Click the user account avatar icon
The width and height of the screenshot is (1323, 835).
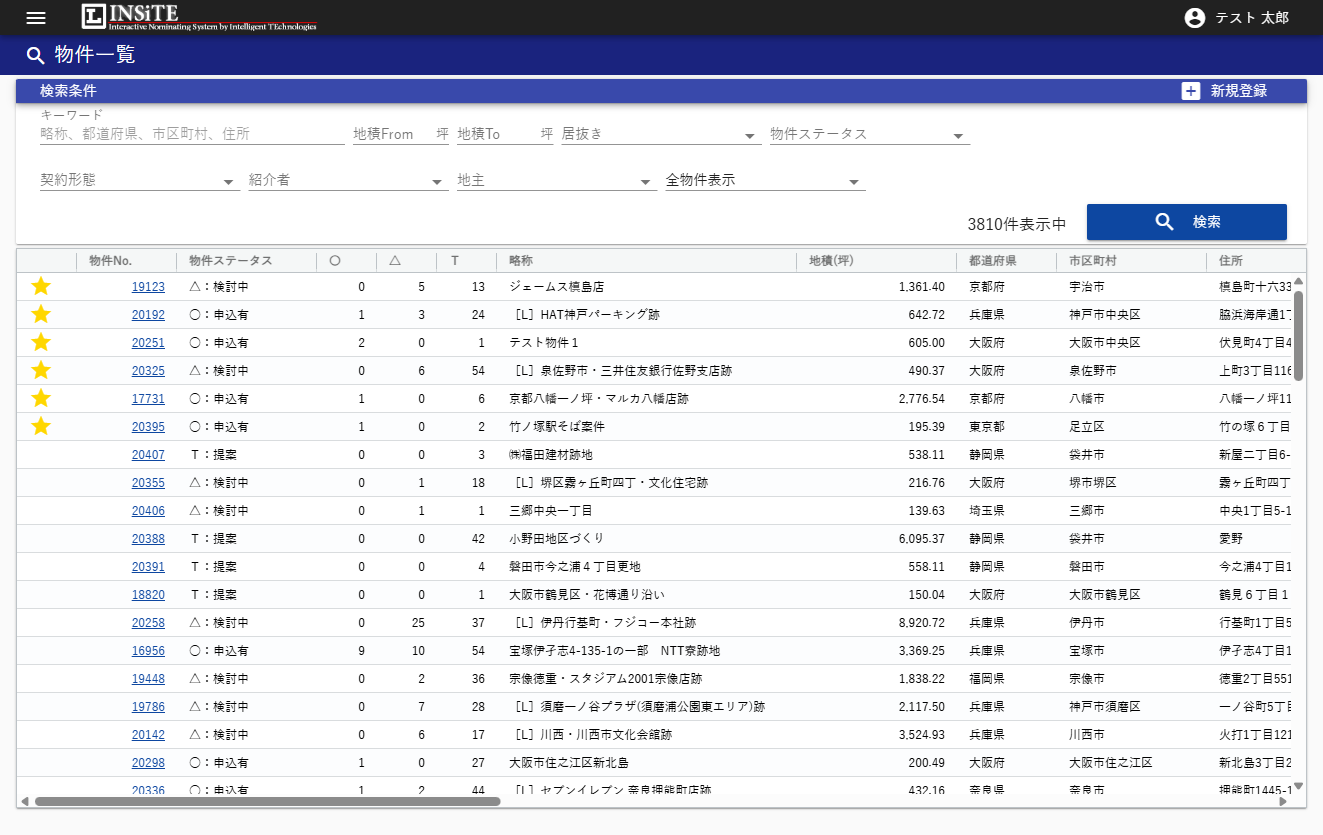click(1194, 18)
